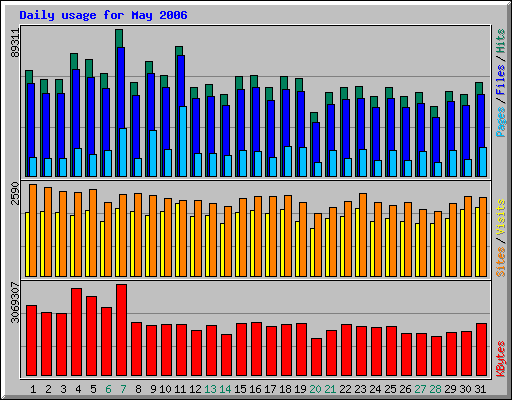Select day label 24 on the axis
This screenshot has height=400, width=512.
click(x=375, y=389)
